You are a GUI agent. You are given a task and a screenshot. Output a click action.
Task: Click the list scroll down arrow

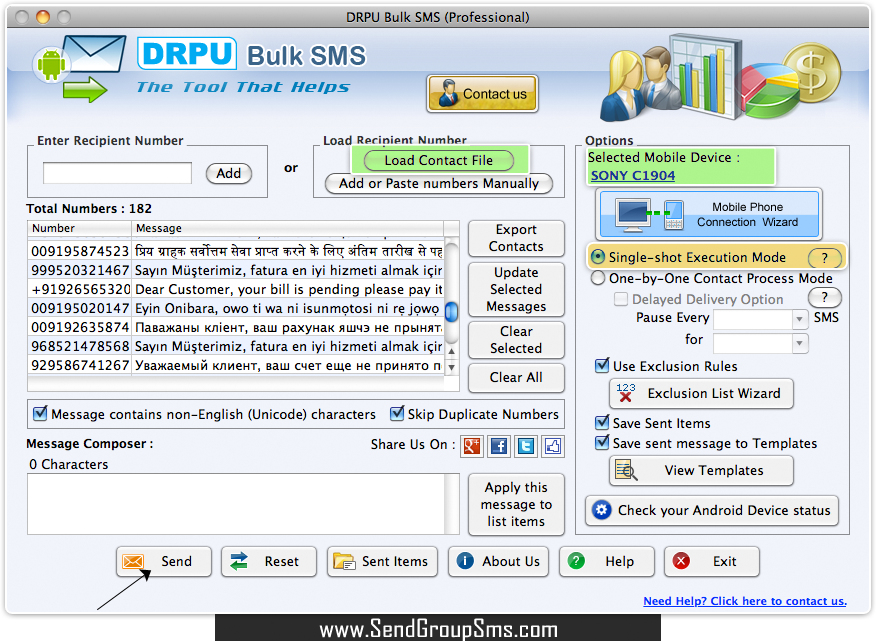coord(451,367)
